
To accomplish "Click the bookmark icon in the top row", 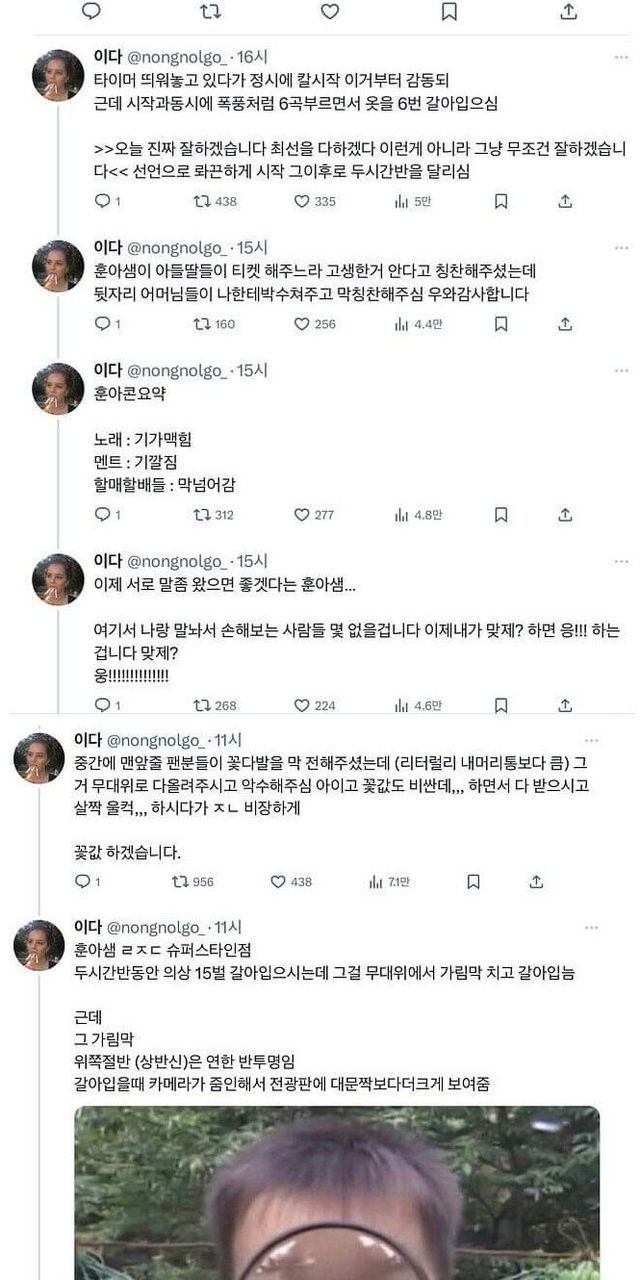I will 449,11.
